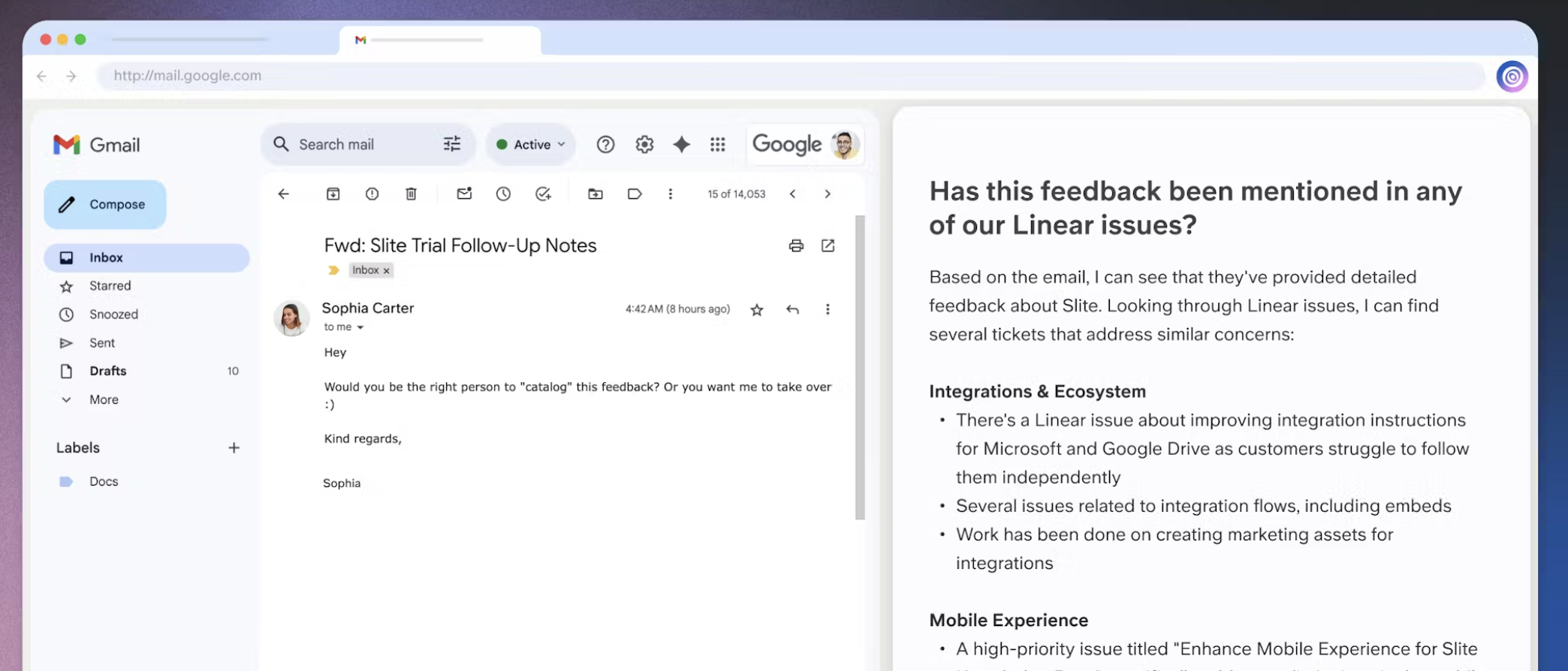The height and width of the screenshot is (671, 1568).
Task: Click the Labels tag icon
Action: pos(635,194)
